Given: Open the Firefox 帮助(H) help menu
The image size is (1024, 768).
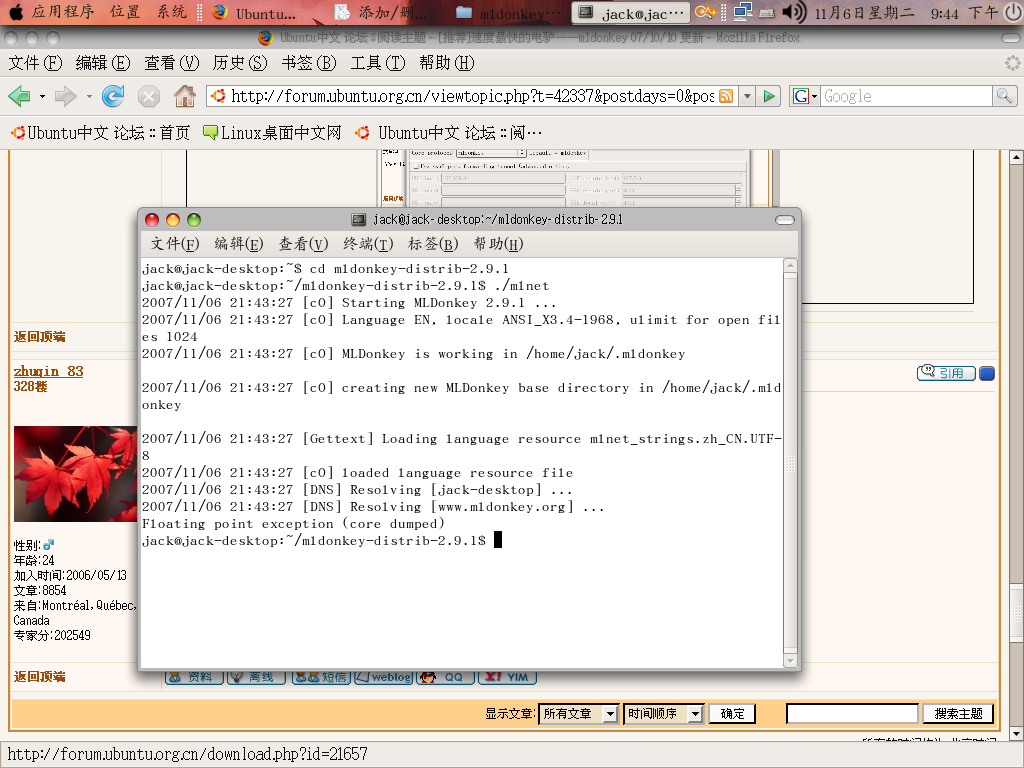Looking at the screenshot, I should tap(447, 63).
